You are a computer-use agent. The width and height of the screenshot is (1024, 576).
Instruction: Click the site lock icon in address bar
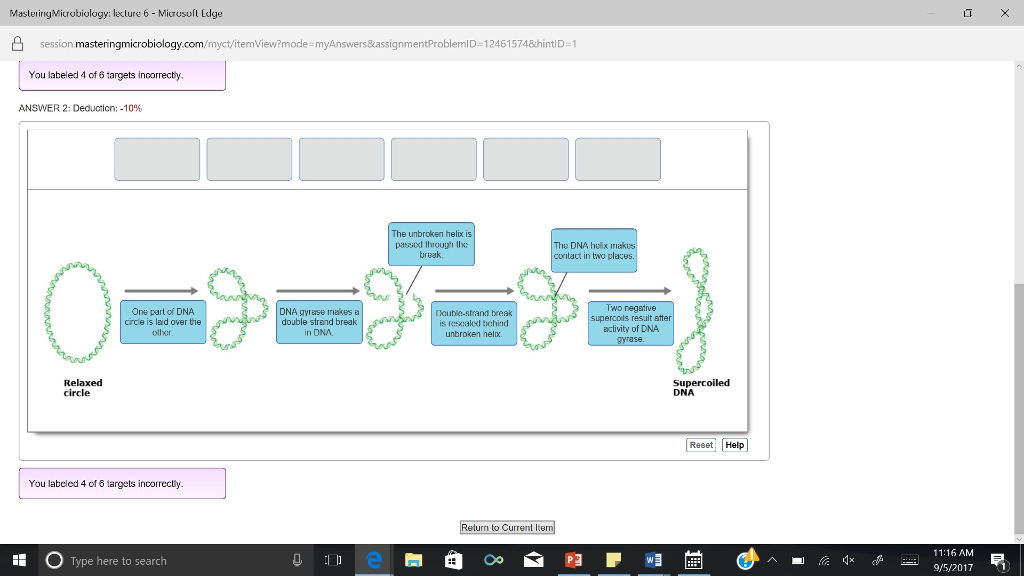(x=18, y=44)
